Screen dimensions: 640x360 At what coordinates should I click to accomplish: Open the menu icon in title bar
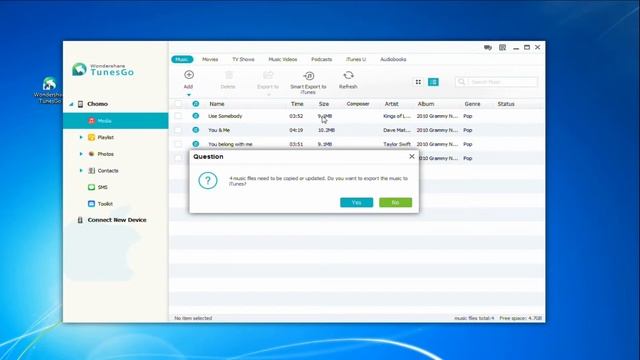pos(502,47)
